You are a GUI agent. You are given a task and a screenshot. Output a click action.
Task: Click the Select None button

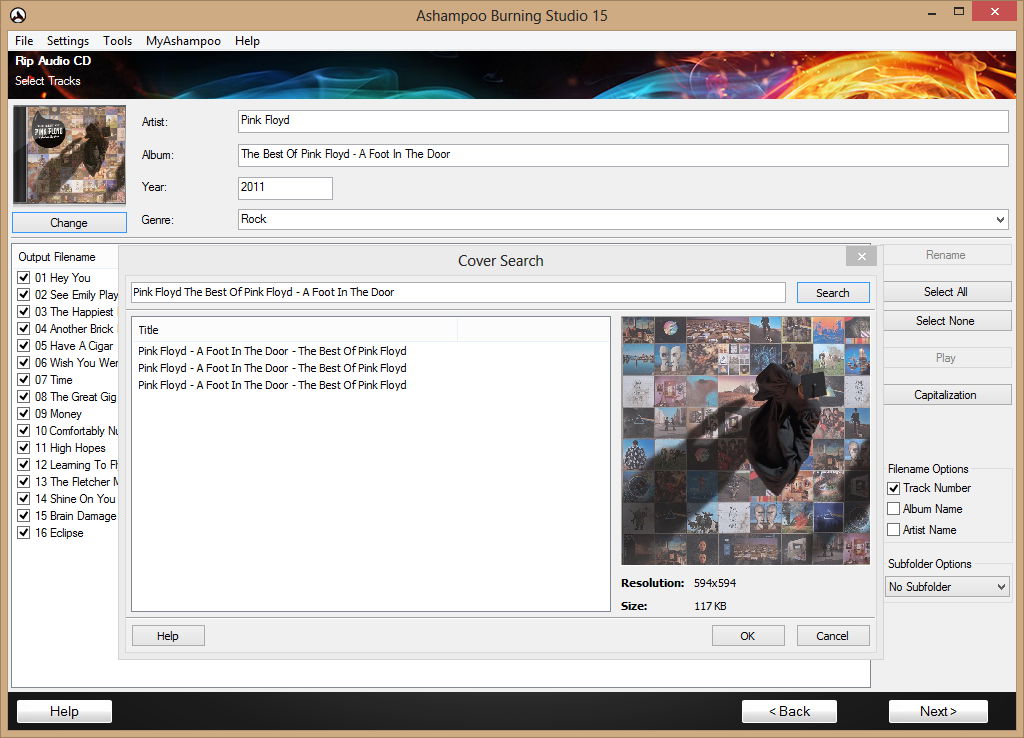(945, 321)
